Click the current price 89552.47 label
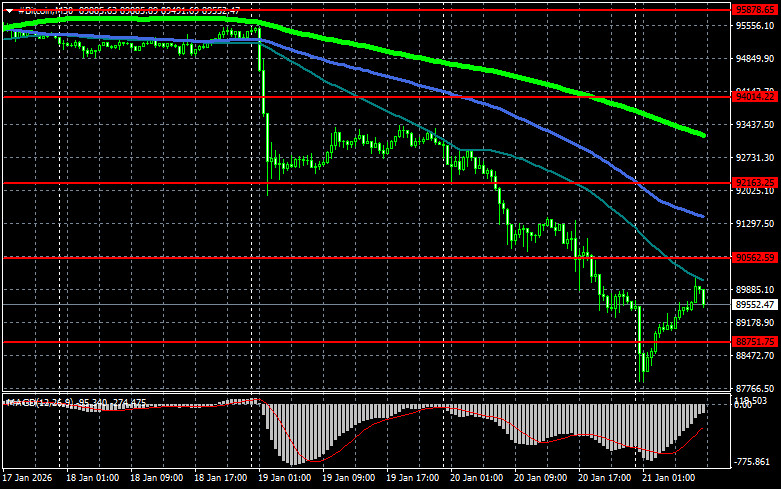781x489 pixels. (755, 304)
